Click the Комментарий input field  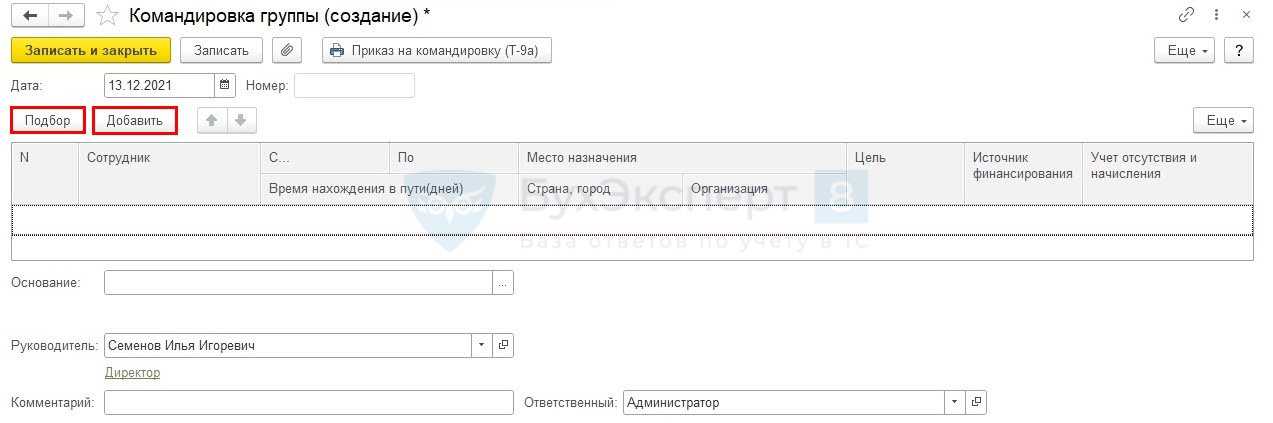coord(308,402)
